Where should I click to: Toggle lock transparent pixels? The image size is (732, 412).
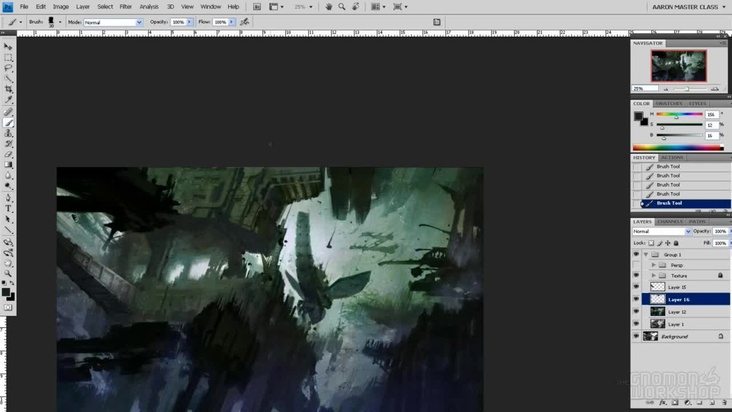point(651,243)
